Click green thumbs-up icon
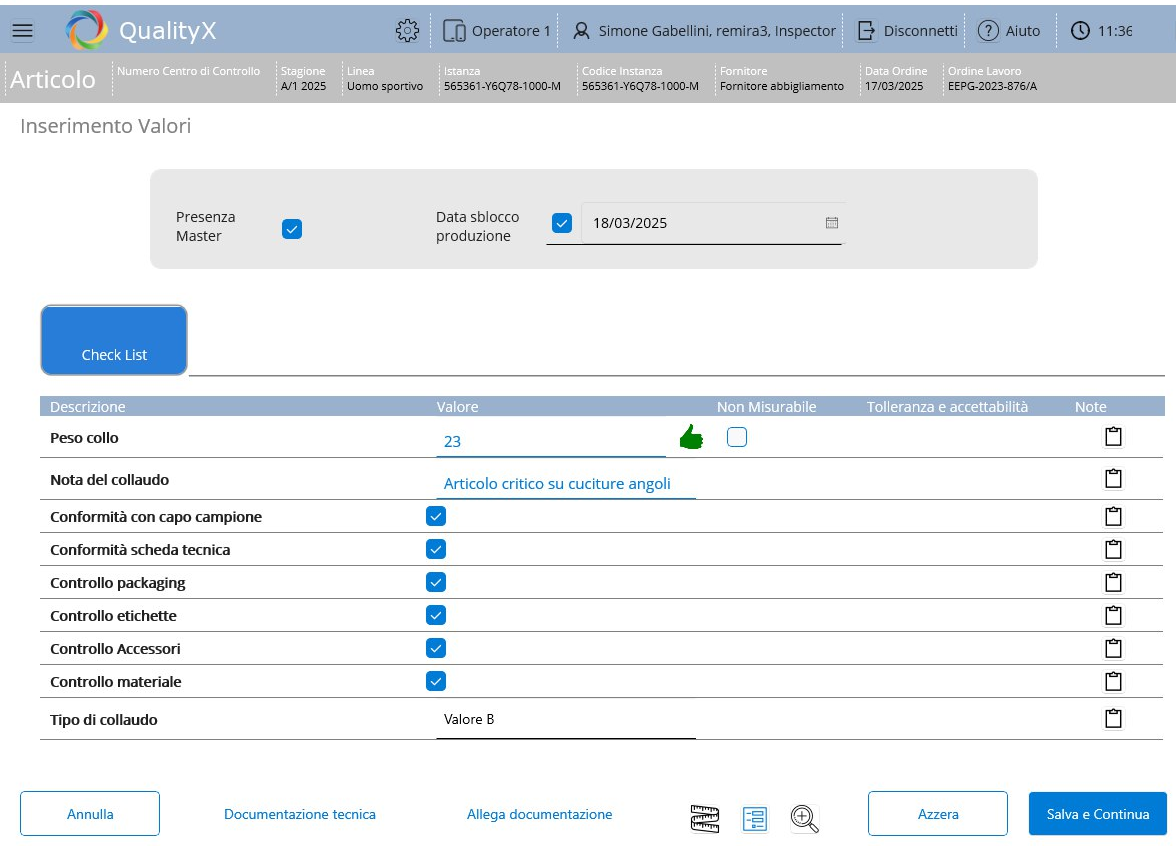This screenshot has width=1176, height=846. pos(691,437)
